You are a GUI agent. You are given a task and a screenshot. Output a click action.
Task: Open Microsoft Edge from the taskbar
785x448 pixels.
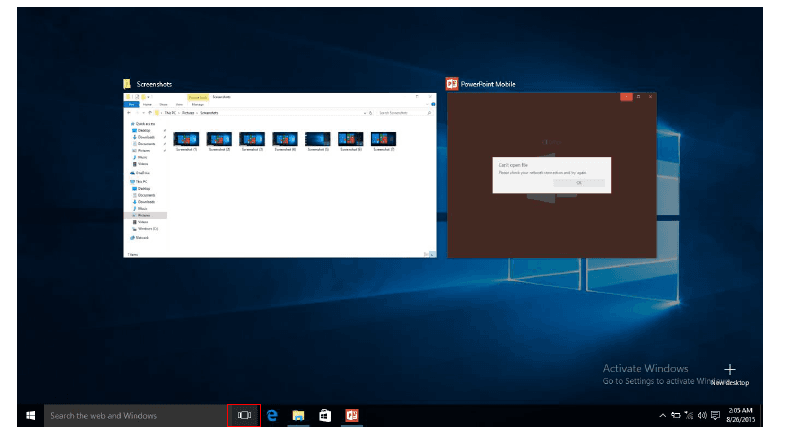(272, 415)
